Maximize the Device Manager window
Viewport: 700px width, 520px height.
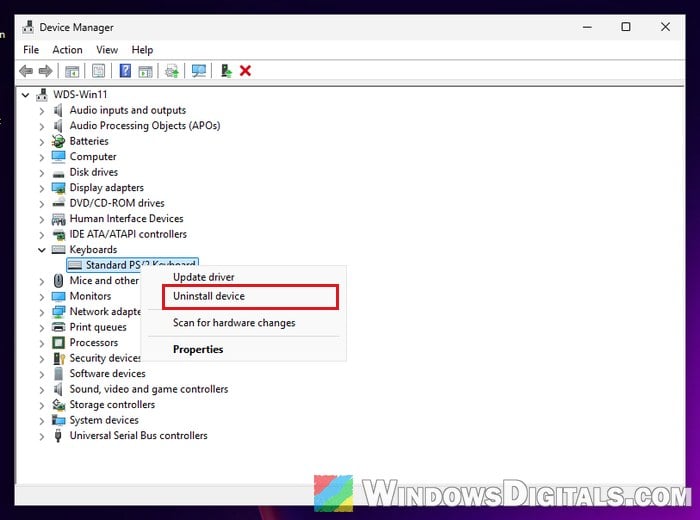pos(626,27)
